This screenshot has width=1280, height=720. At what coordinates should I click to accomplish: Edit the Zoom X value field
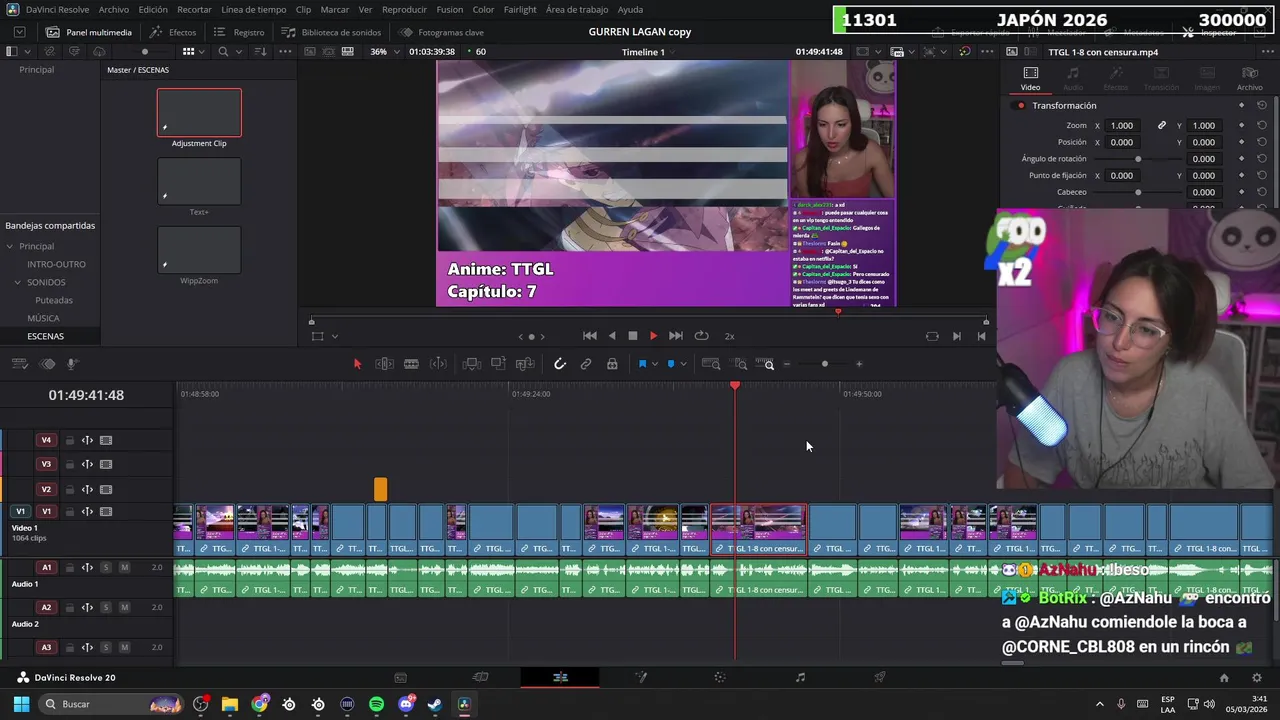click(1122, 126)
